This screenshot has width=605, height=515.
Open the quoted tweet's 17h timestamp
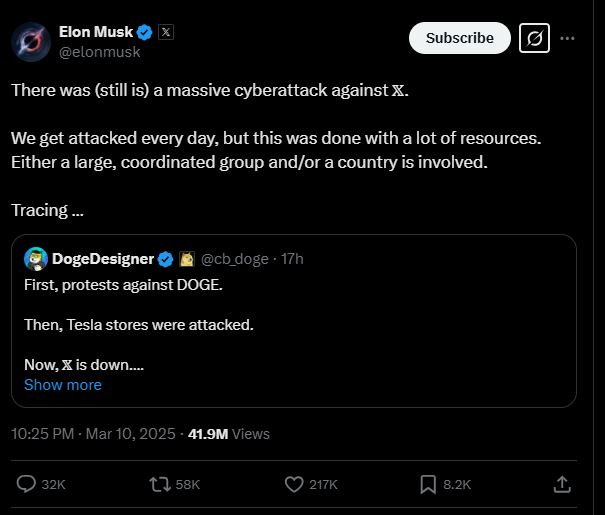click(x=292, y=259)
